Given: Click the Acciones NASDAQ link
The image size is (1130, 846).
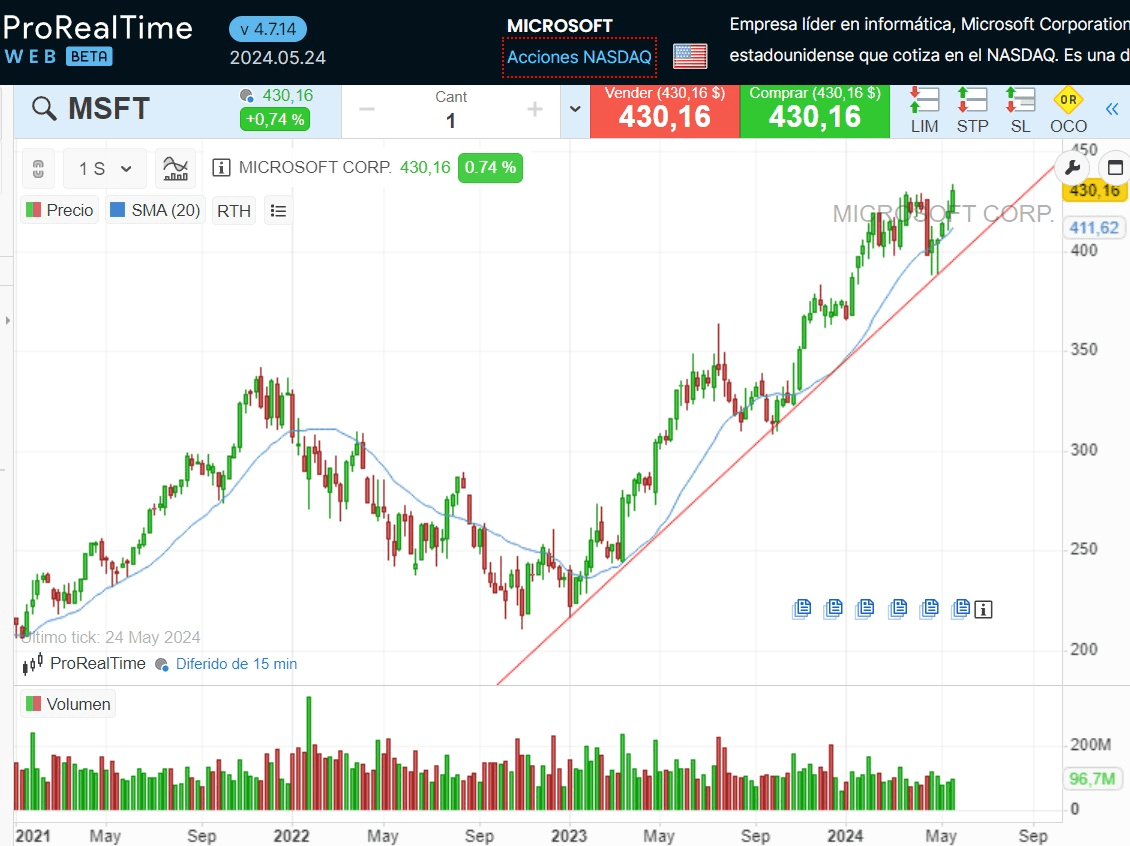Looking at the screenshot, I should [579, 57].
